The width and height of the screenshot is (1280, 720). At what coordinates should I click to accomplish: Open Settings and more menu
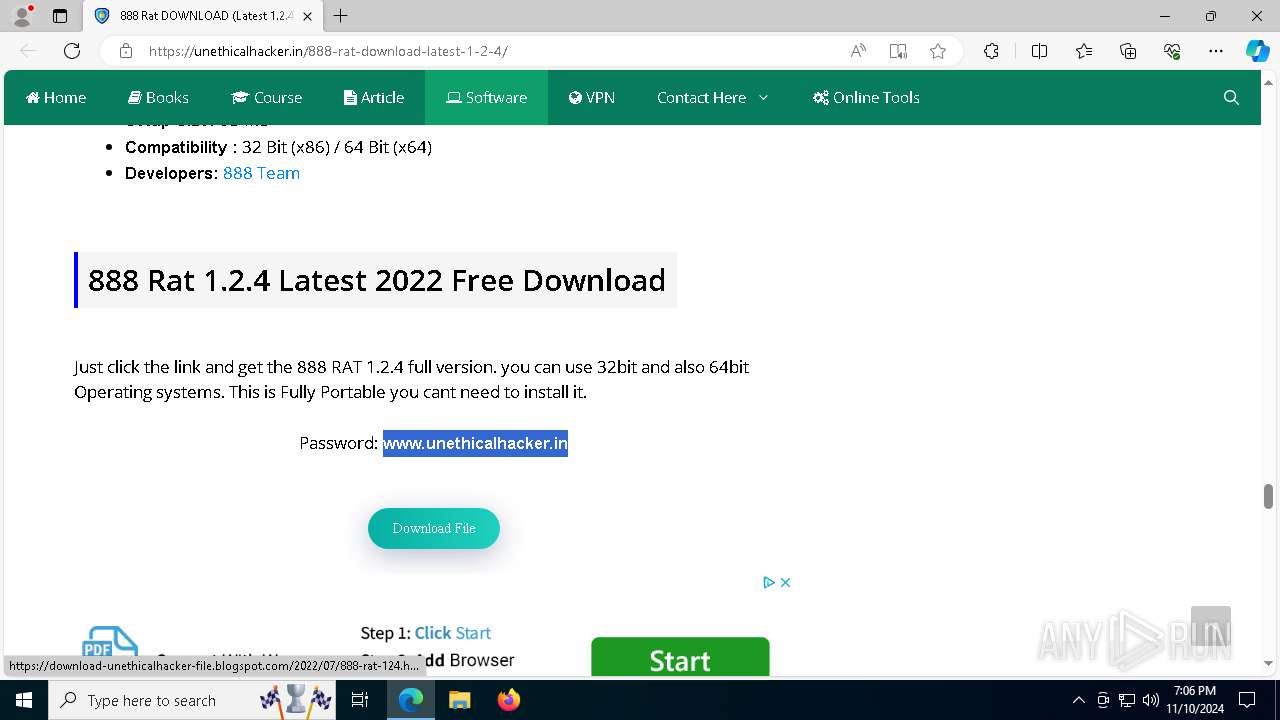point(1216,51)
